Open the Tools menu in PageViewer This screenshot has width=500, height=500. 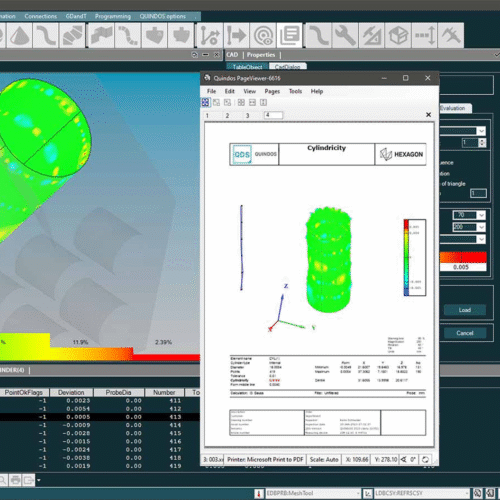coord(295,91)
